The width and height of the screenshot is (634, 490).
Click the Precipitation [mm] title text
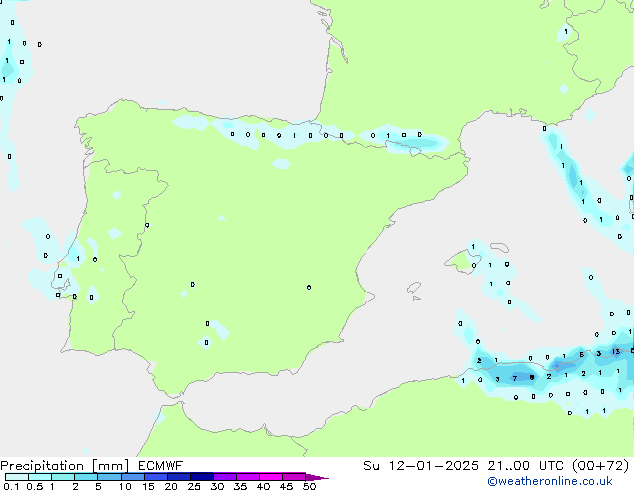(x=61, y=465)
